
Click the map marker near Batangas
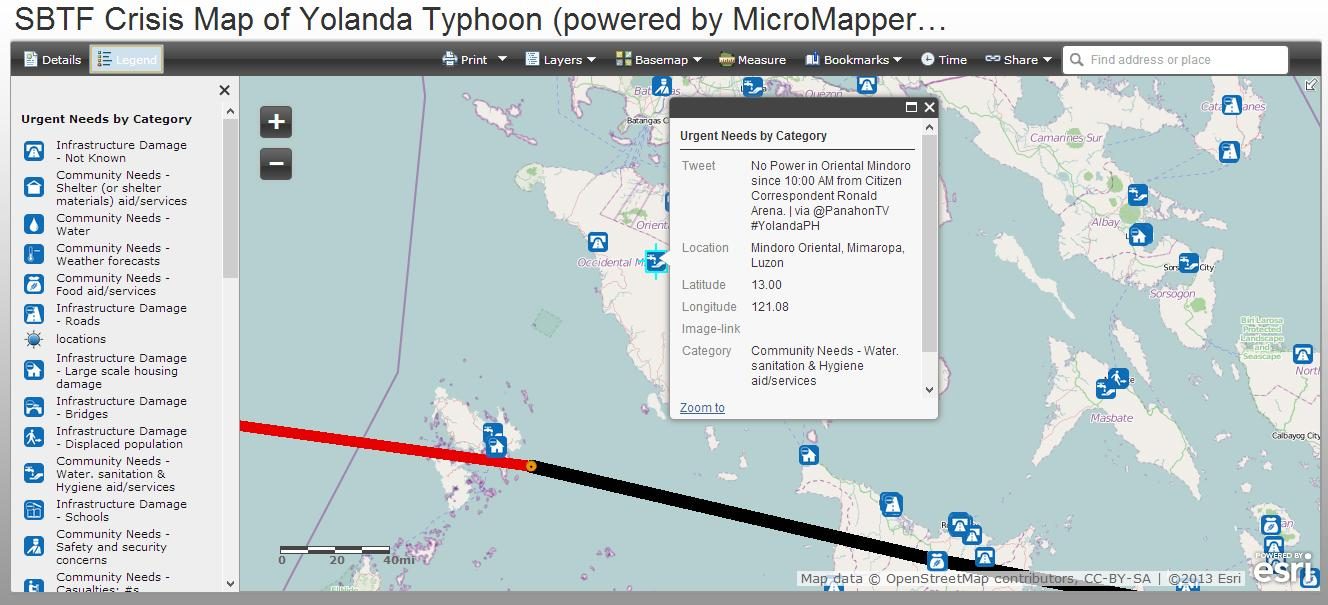[661, 86]
